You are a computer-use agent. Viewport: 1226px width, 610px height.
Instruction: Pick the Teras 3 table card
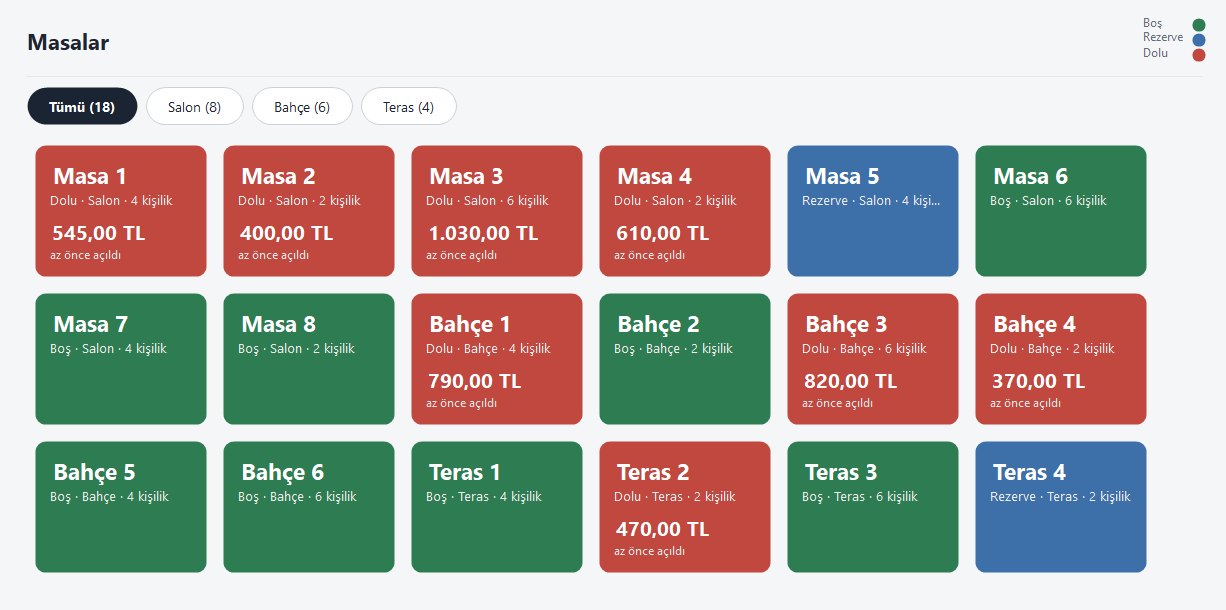click(873, 507)
